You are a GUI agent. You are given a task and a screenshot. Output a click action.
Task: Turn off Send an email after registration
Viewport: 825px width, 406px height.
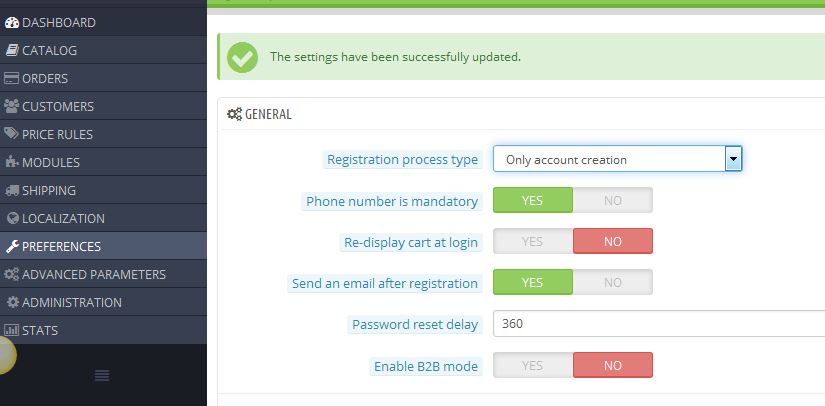click(612, 283)
